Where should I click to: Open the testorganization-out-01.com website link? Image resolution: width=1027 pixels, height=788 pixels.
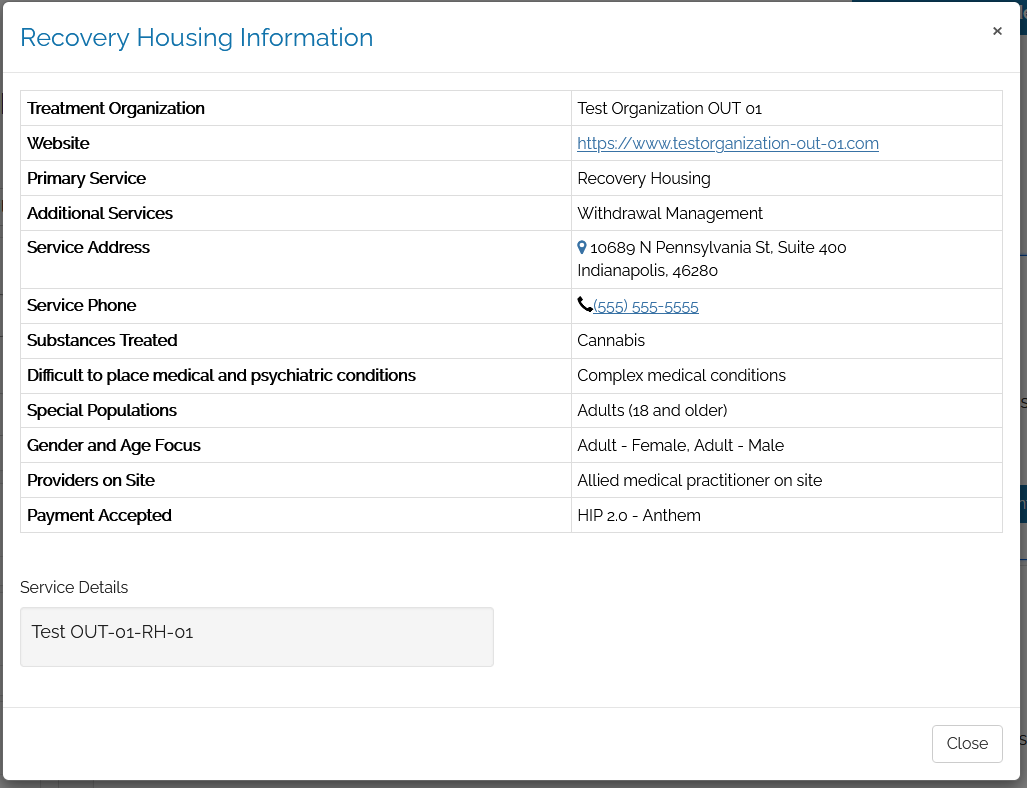[727, 143]
